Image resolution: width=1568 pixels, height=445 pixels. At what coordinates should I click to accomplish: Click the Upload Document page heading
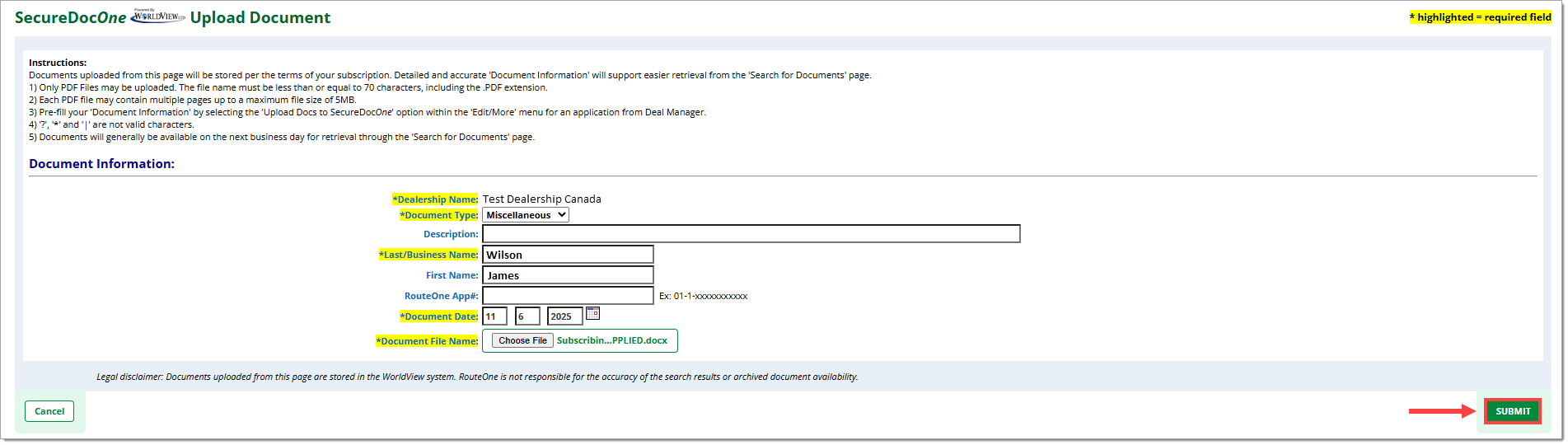coord(260,17)
